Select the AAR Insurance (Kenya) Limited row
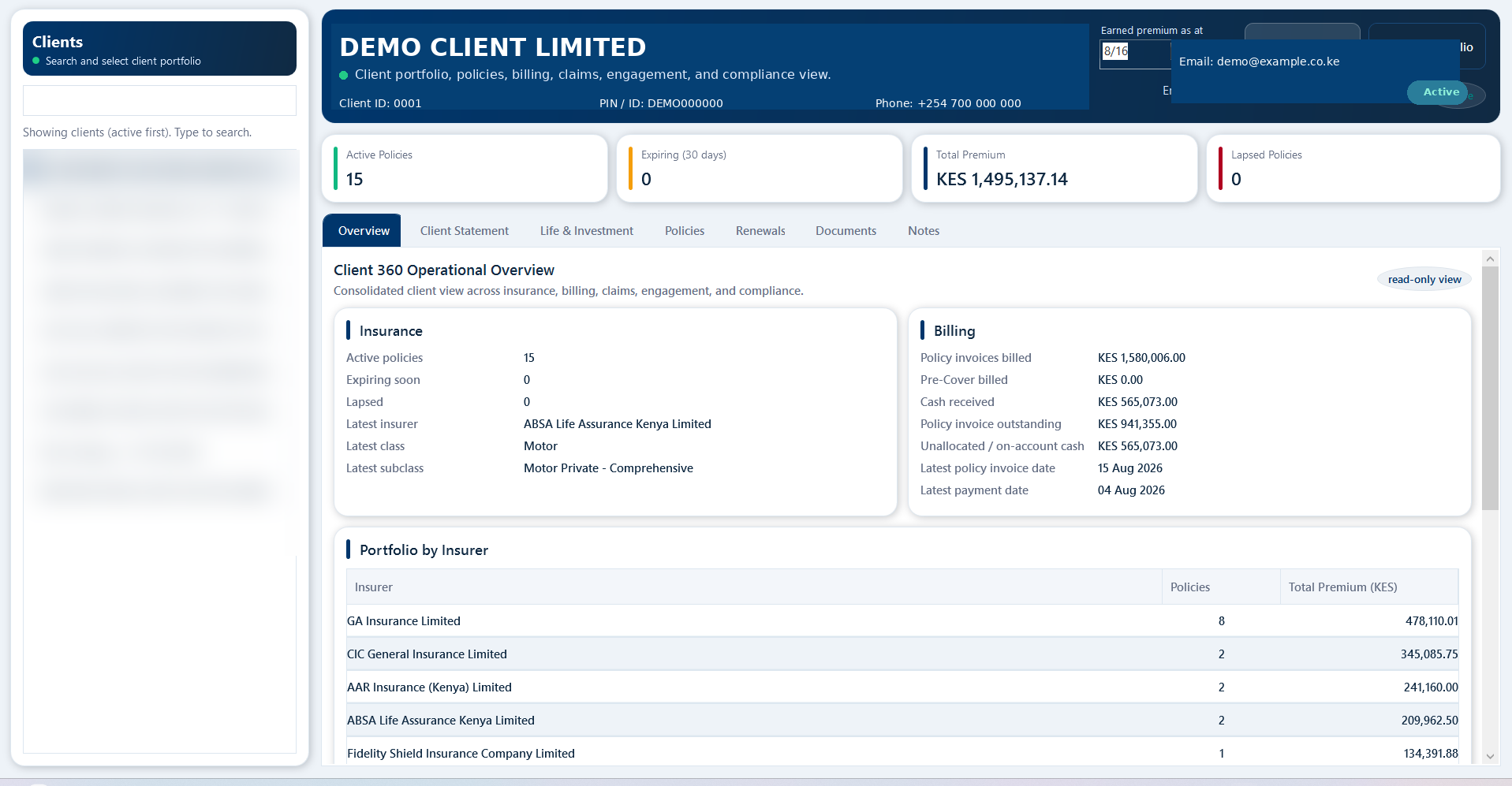1512x786 pixels. (902, 687)
